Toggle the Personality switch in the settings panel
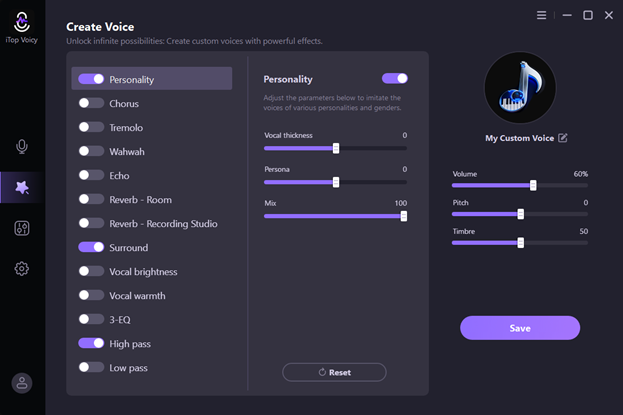 [394, 78]
